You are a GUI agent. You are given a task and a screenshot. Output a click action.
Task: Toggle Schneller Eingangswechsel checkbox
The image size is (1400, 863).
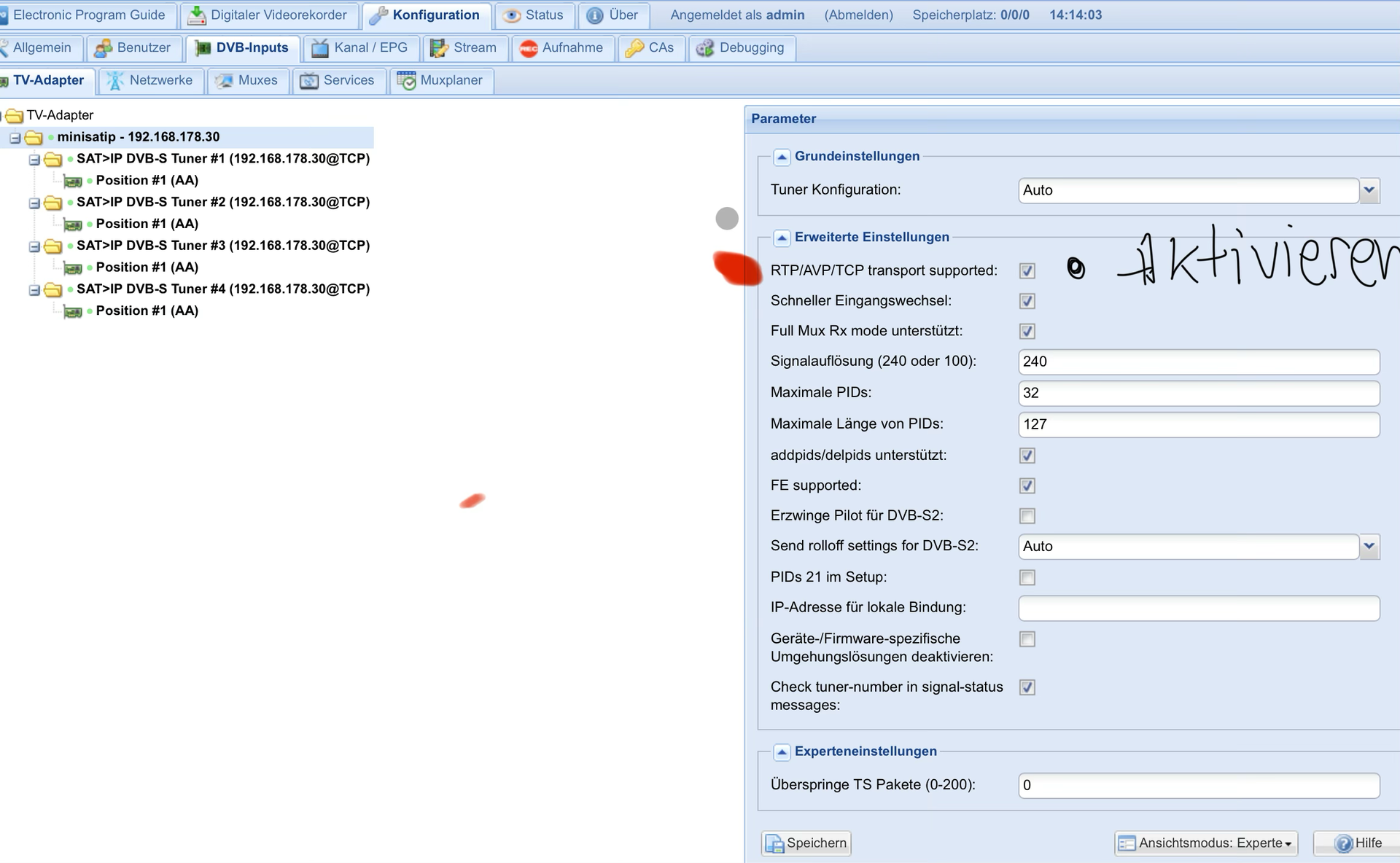1027,301
